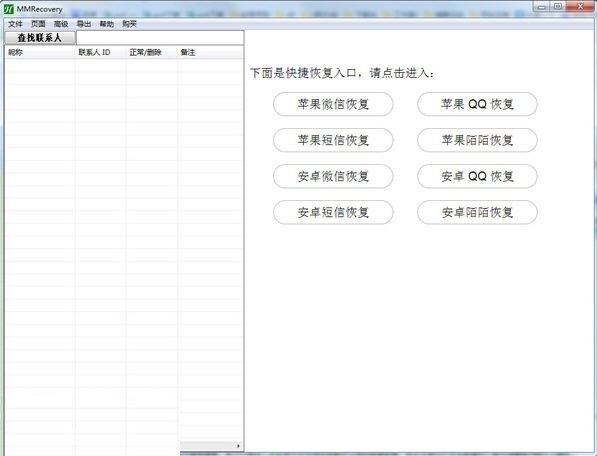Minimize the MMRecovery window
Image resolution: width=597 pixels, height=456 pixels.
tap(541, 6)
